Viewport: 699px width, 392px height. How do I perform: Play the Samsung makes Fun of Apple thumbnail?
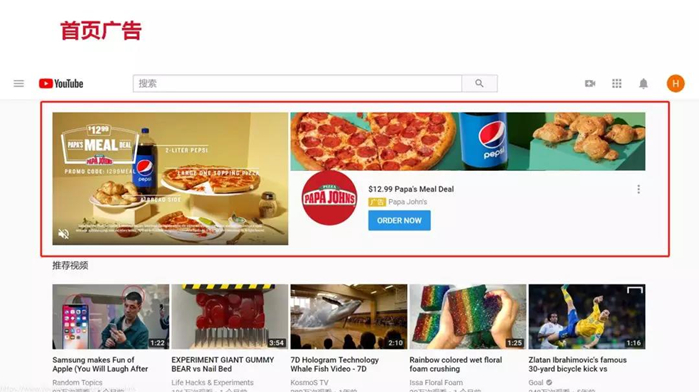click(111, 317)
